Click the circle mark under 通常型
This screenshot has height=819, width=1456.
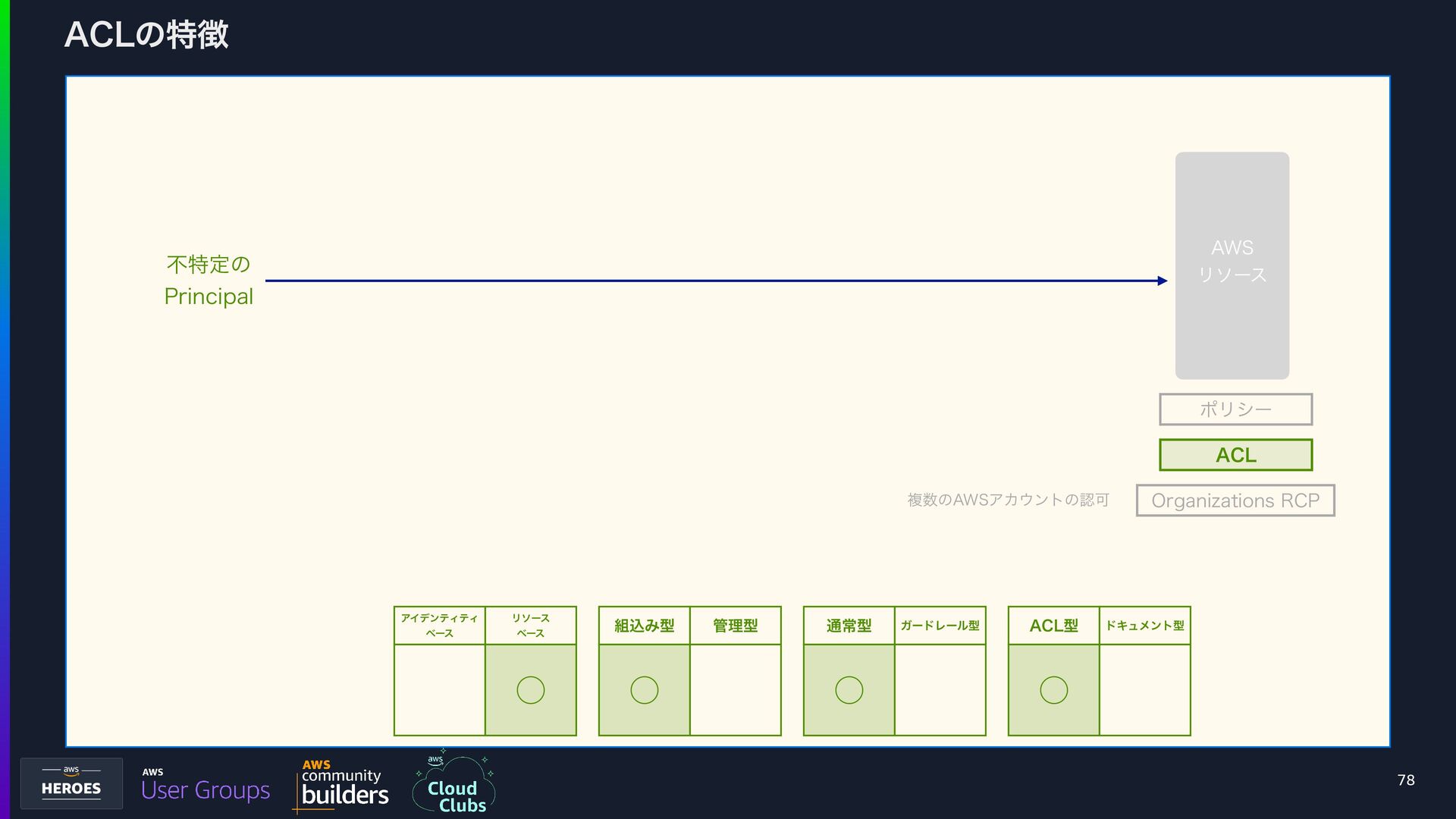tap(849, 690)
